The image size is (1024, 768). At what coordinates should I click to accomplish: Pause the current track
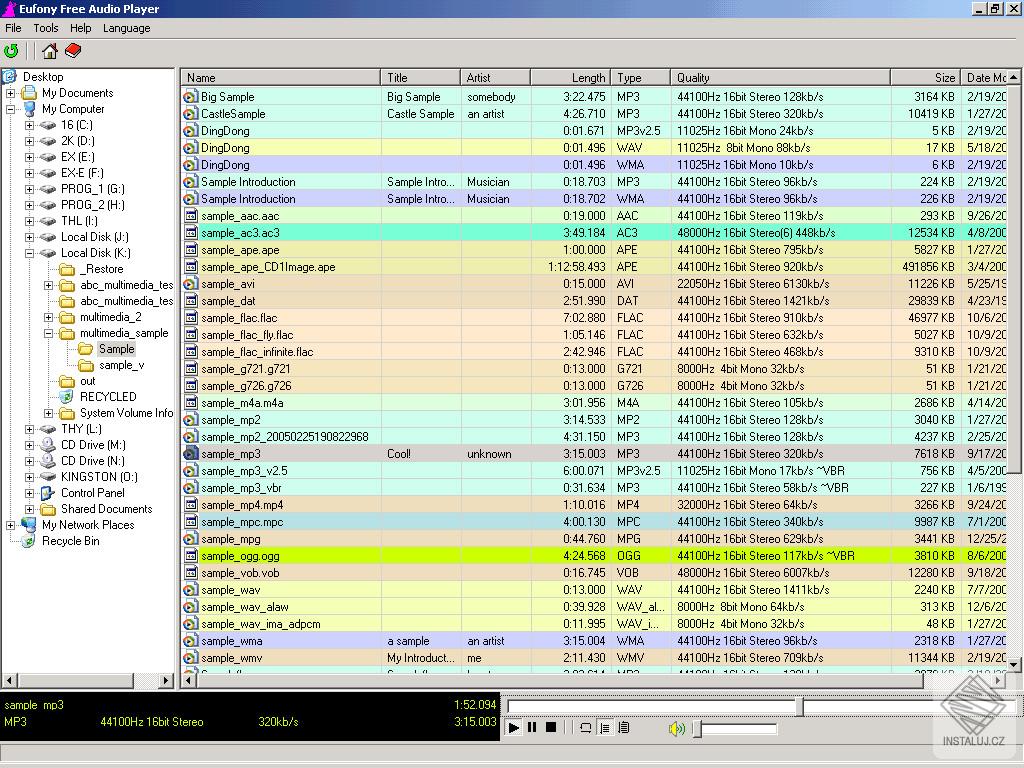(x=531, y=728)
